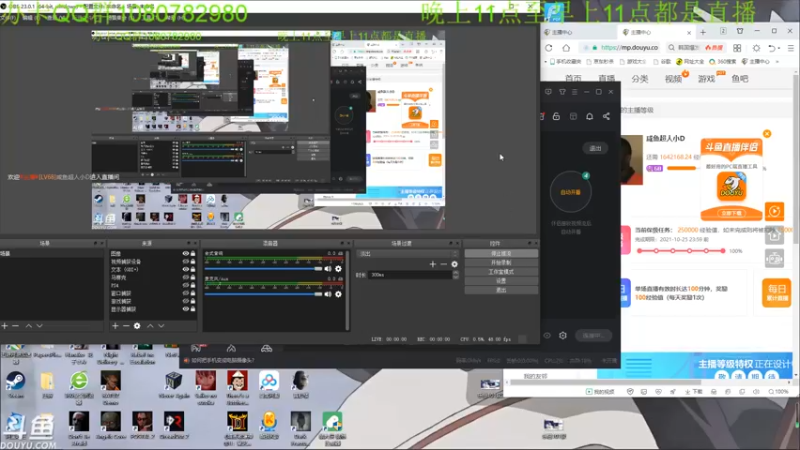The height and width of the screenshot is (450, 800).
Task: Open settings gear at companion panel bottom
Action: pos(563,335)
